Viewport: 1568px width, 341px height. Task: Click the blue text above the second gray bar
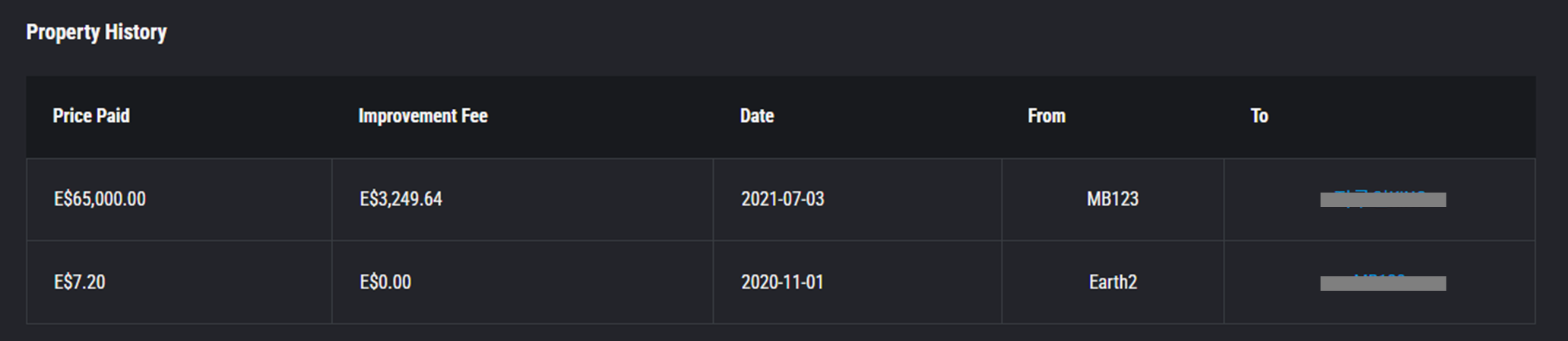click(1380, 276)
